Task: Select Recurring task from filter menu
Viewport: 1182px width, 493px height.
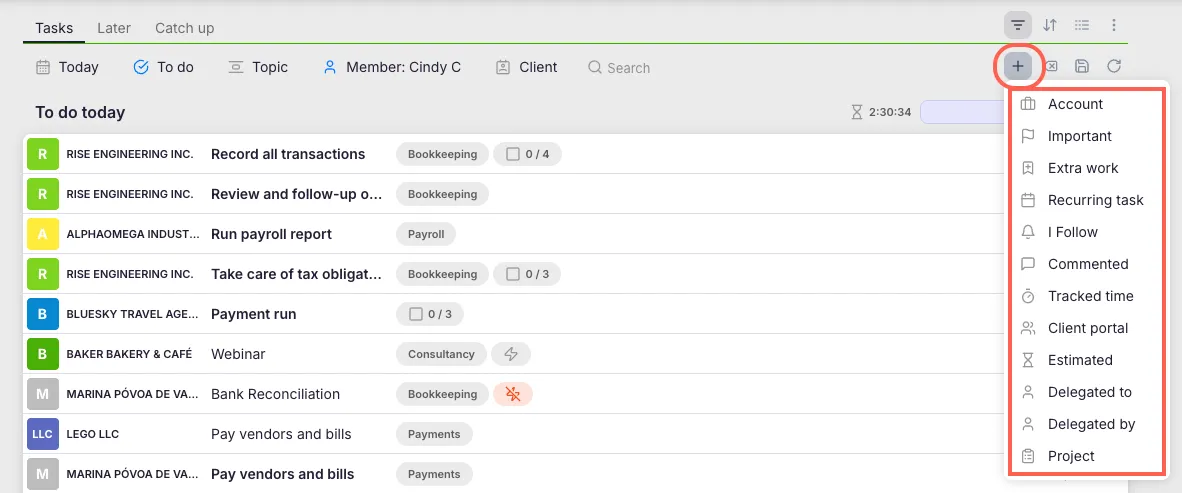Action: tap(1095, 200)
